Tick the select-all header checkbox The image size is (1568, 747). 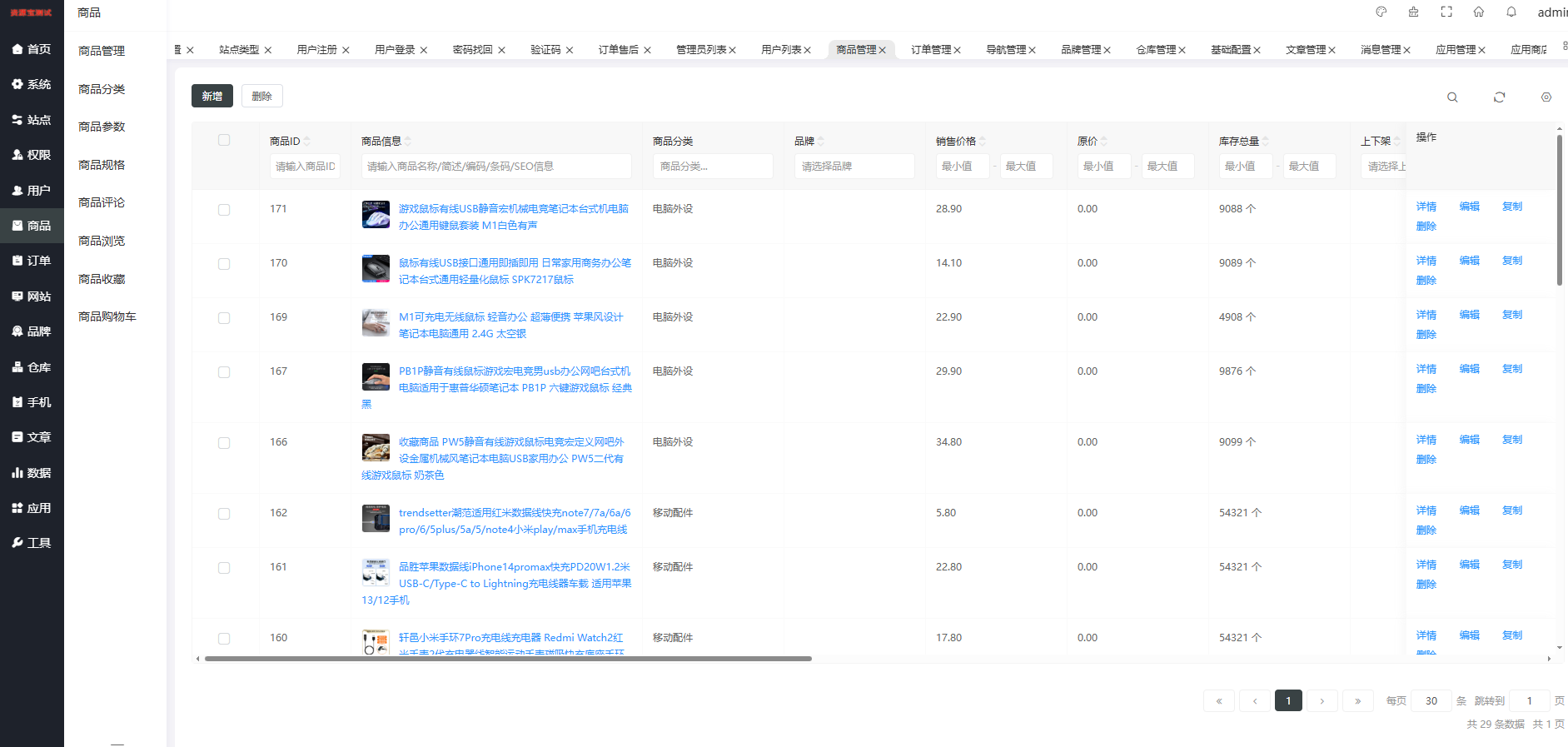point(224,140)
